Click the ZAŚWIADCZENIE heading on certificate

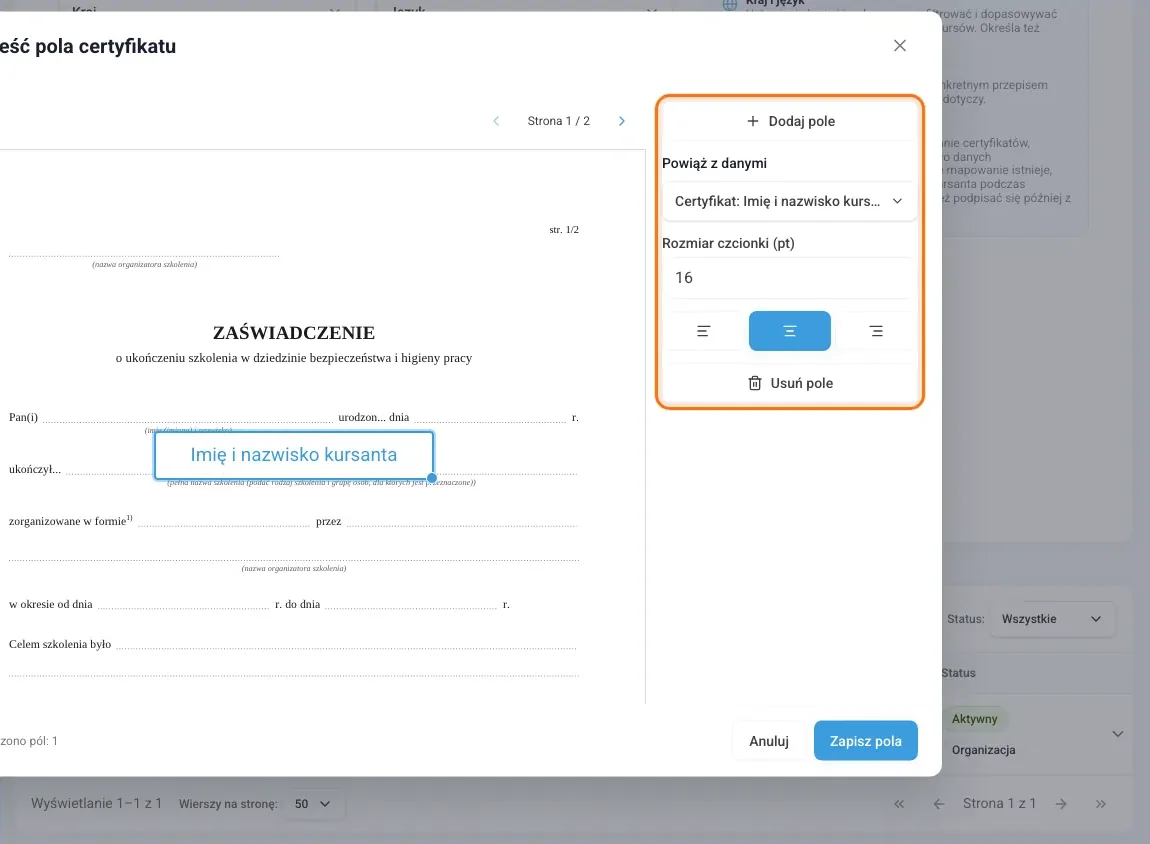click(294, 333)
